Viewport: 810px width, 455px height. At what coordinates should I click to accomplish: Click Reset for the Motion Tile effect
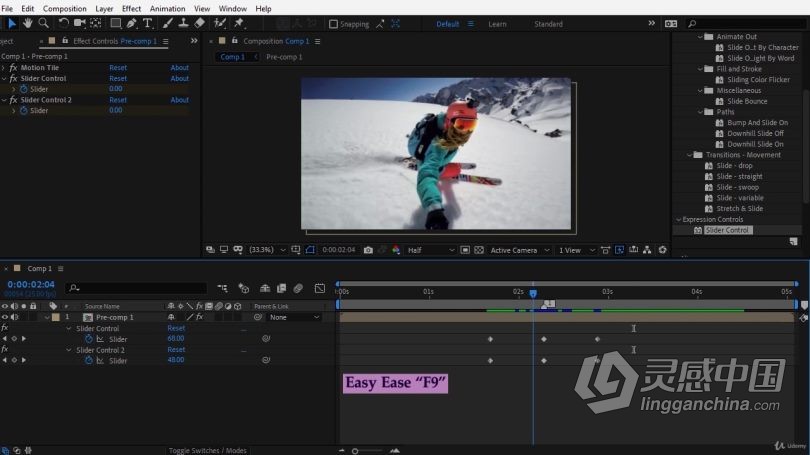[118, 68]
